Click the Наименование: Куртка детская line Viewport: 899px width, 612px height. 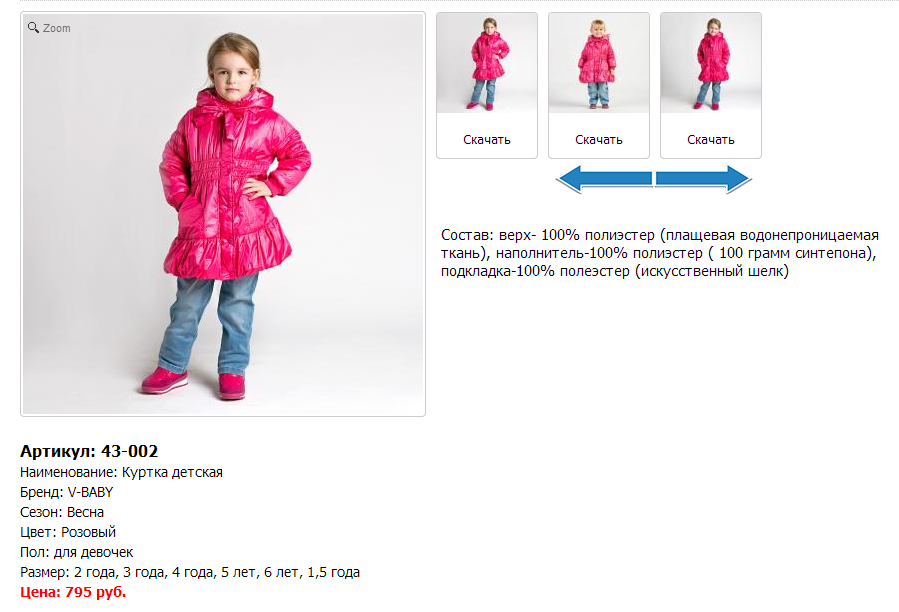point(121,472)
